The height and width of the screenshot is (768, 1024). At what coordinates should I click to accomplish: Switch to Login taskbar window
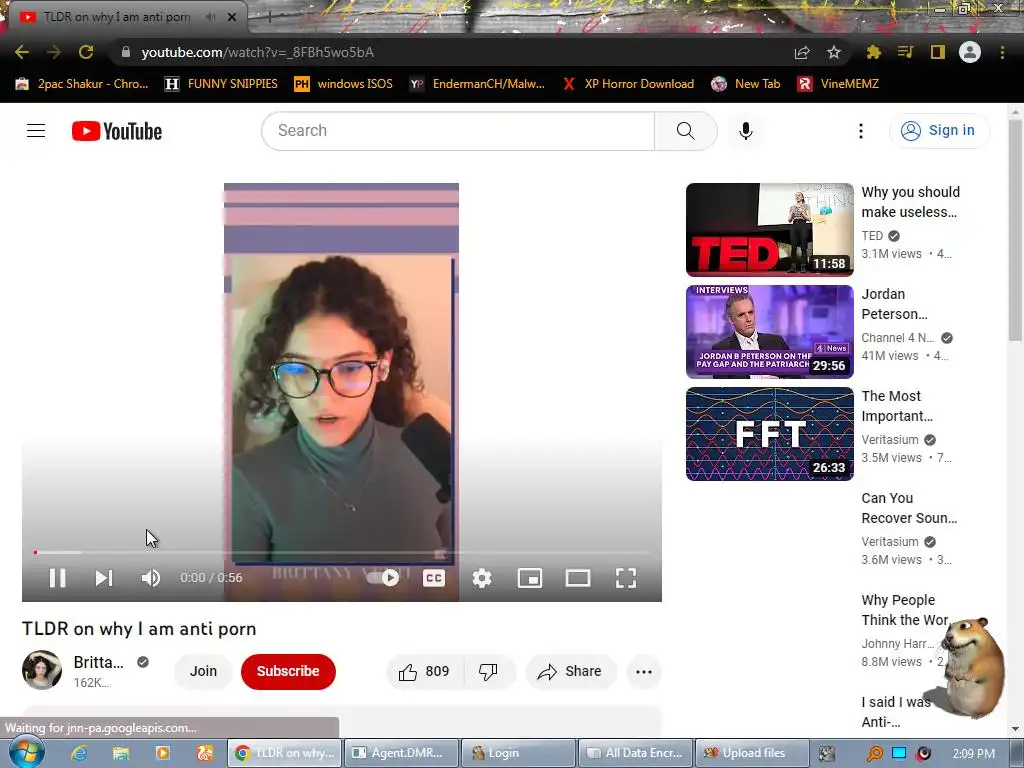coord(517,753)
